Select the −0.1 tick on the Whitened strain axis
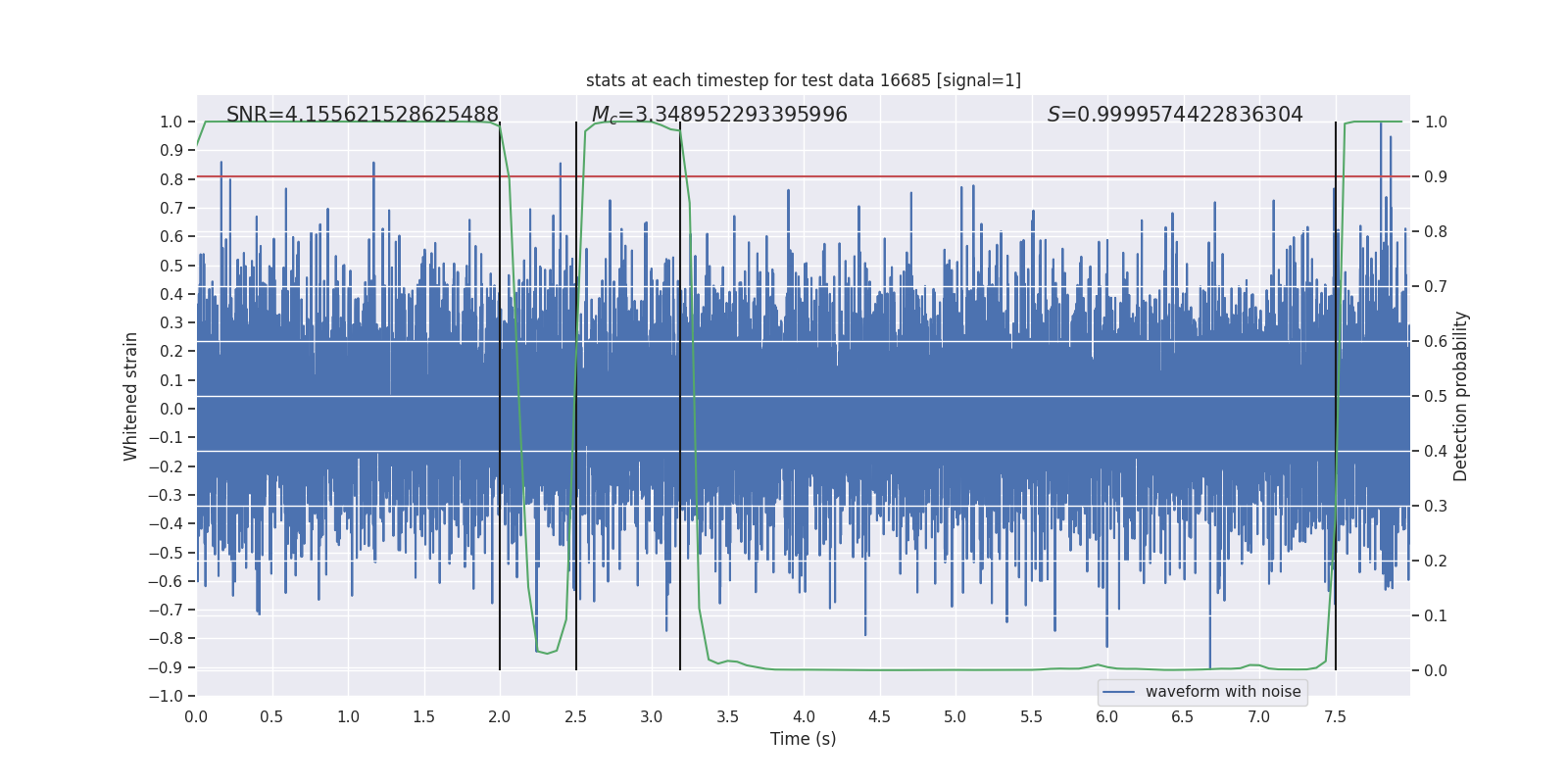This screenshot has width=1568, height=784. [166, 437]
